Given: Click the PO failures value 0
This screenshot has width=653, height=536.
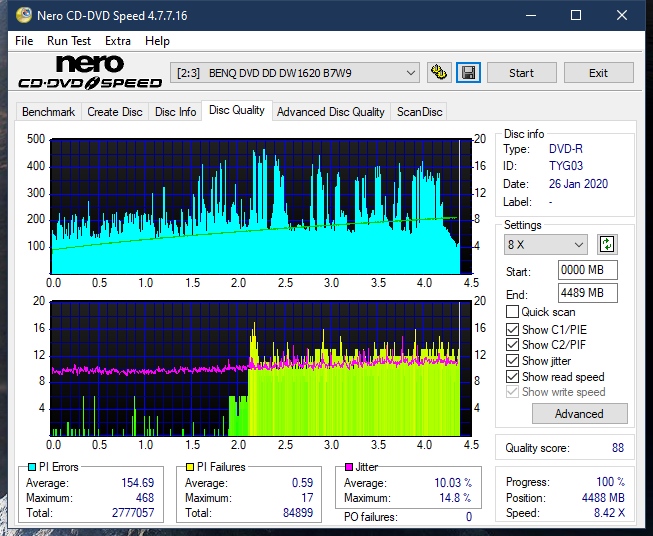Looking at the screenshot, I should pos(469,517).
